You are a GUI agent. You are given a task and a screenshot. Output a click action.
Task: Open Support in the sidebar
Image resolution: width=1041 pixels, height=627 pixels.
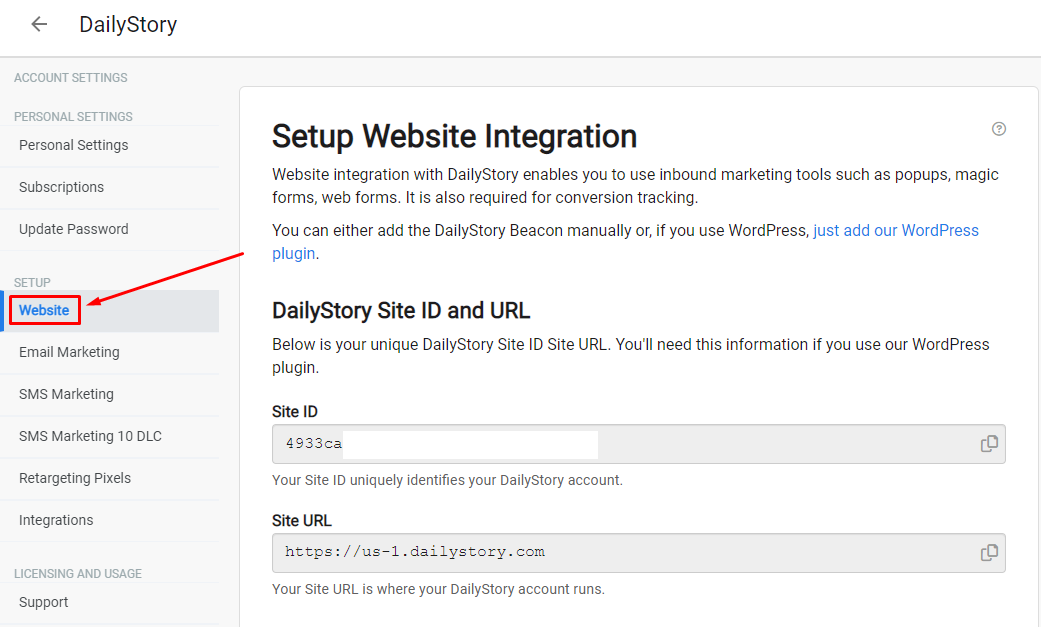pos(110,602)
